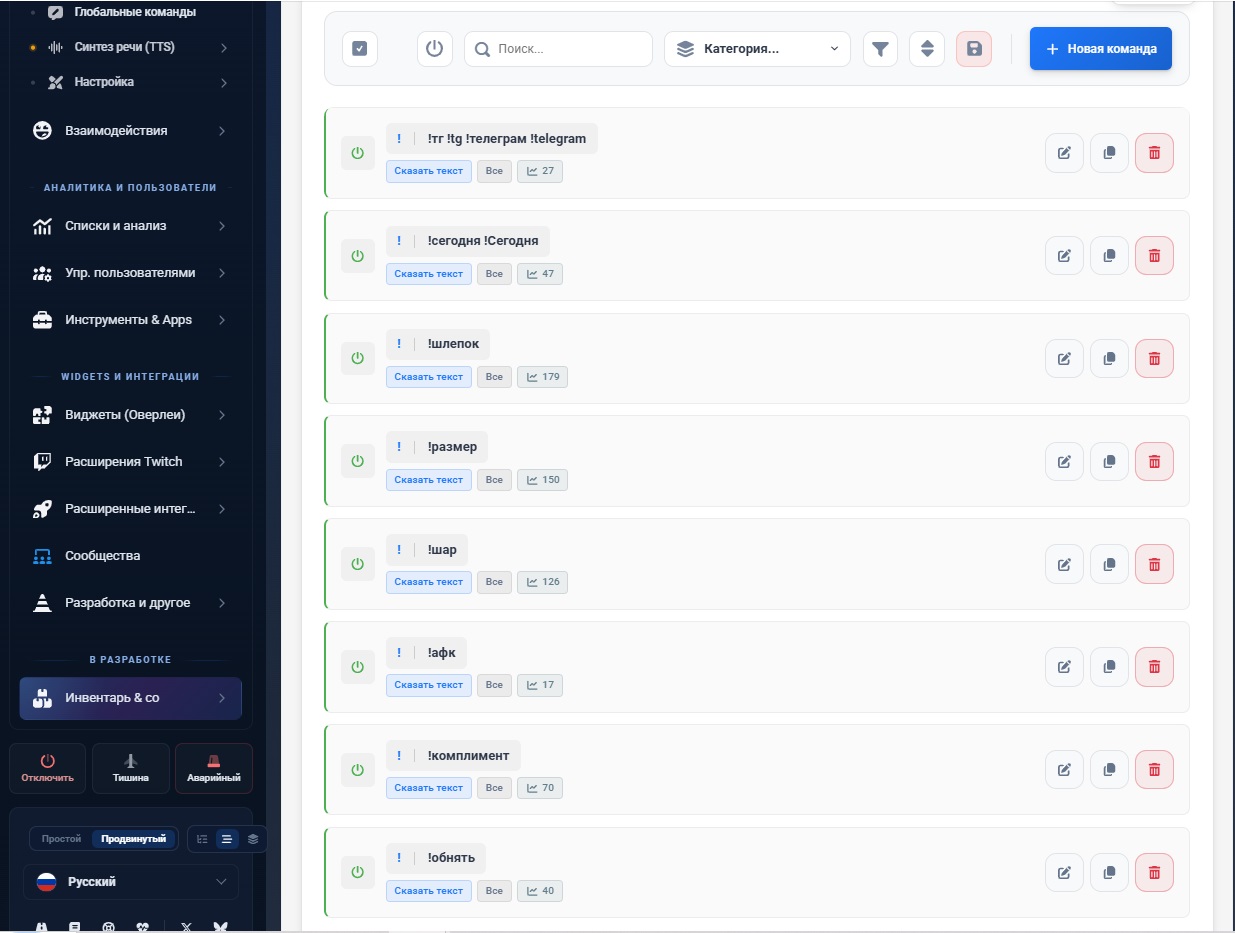Duplicate the !шар command
Screen dimensions: 1235x933
1109,564
